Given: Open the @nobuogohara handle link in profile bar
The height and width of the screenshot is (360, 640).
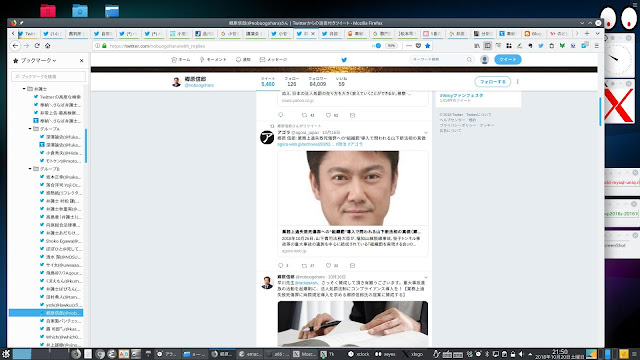Looking at the screenshot, I should [x=199, y=85].
